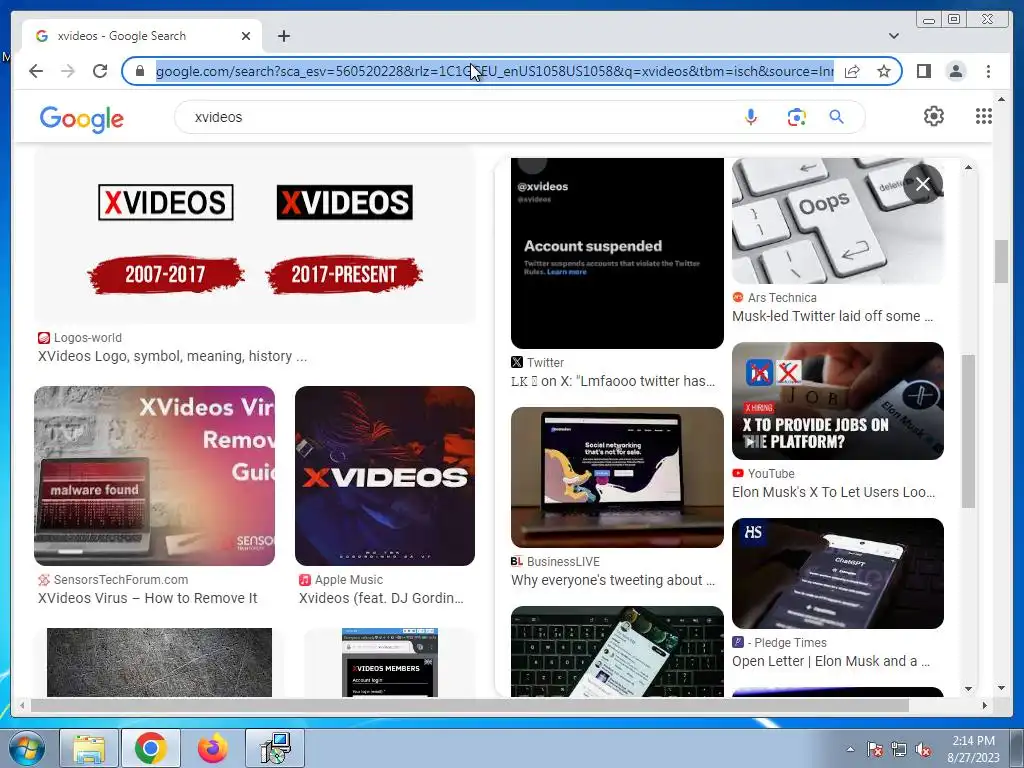
Task: Close the image preview side panel
Action: pyautogui.click(x=923, y=184)
